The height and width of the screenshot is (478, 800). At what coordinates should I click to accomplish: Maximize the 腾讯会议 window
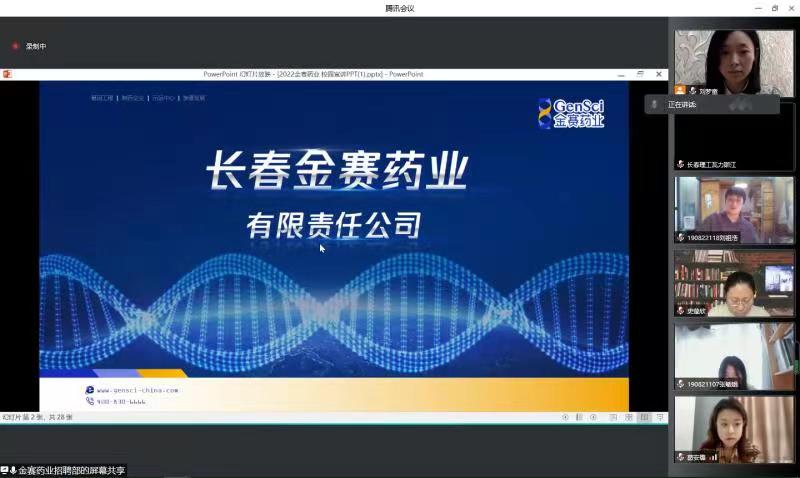pyautogui.click(x=775, y=9)
